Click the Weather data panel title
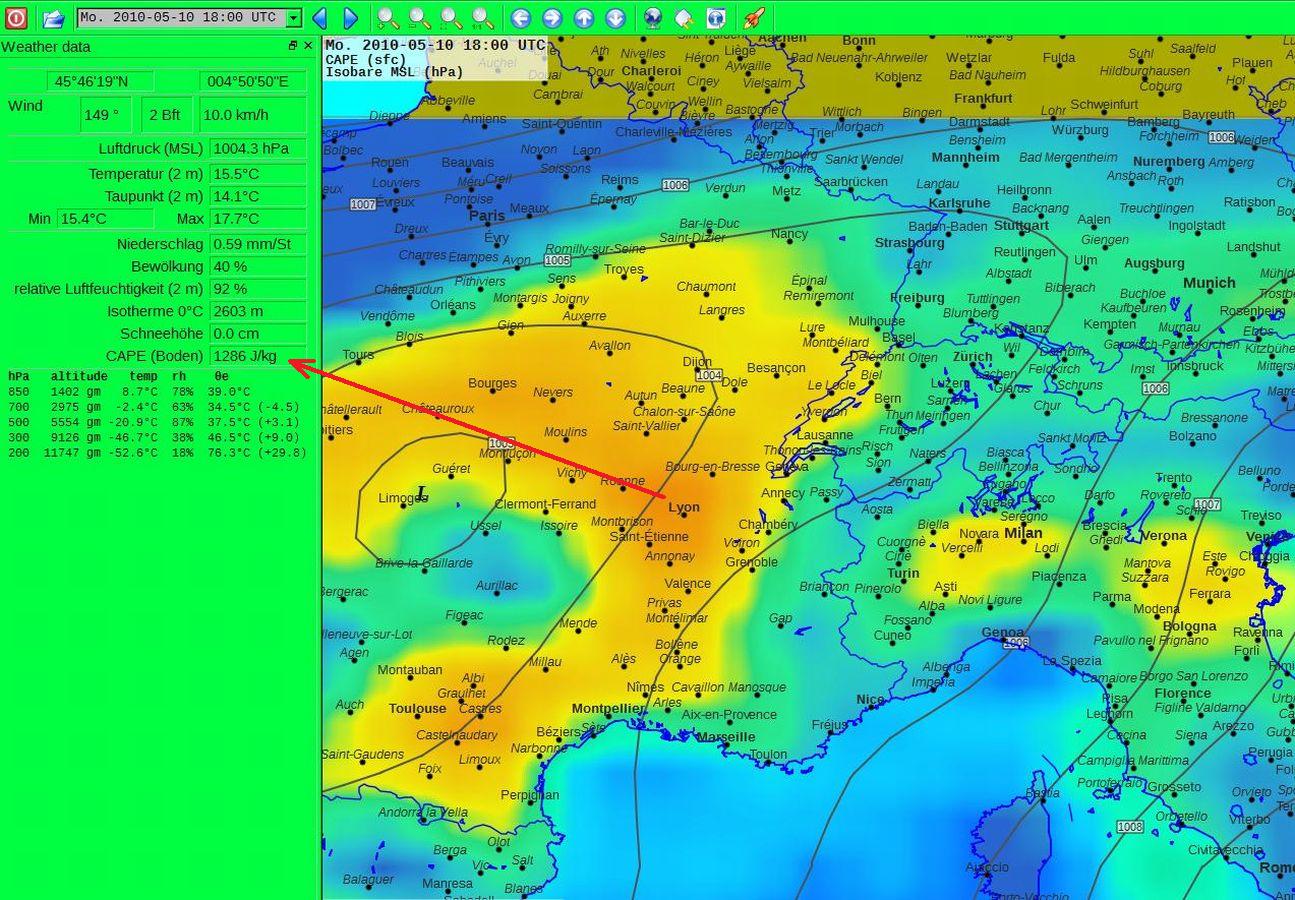Screen dimensions: 1295x900 click(x=46, y=47)
